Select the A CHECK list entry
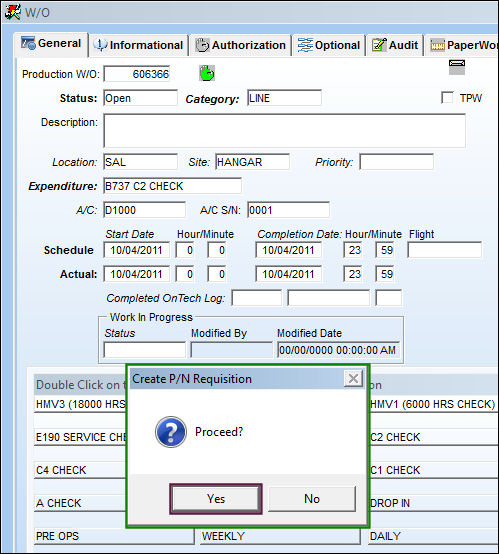Image resolution: width=499 pixels, height=554 pixels. pos(80,503)
